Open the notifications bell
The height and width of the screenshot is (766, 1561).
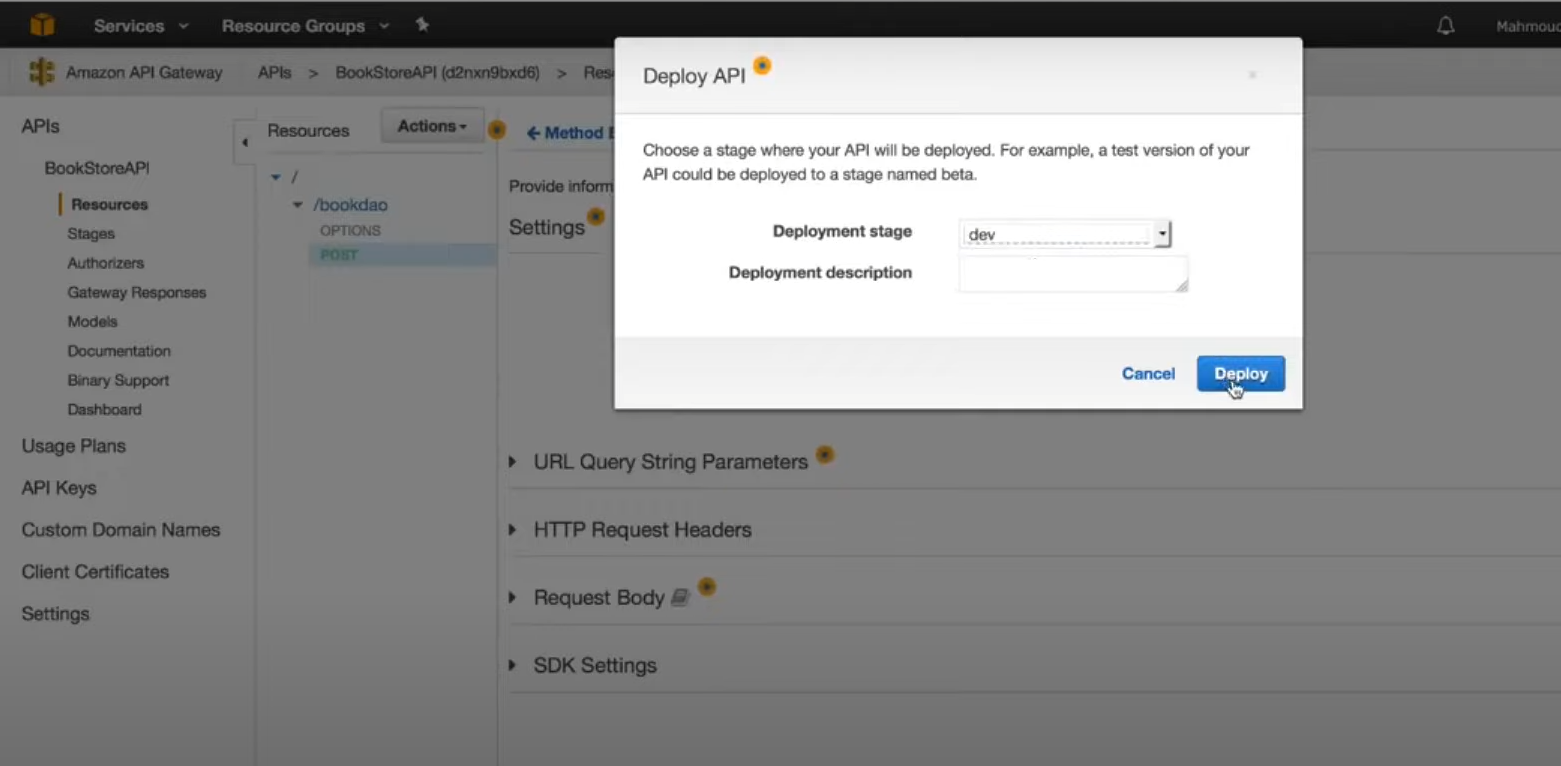1445,26
